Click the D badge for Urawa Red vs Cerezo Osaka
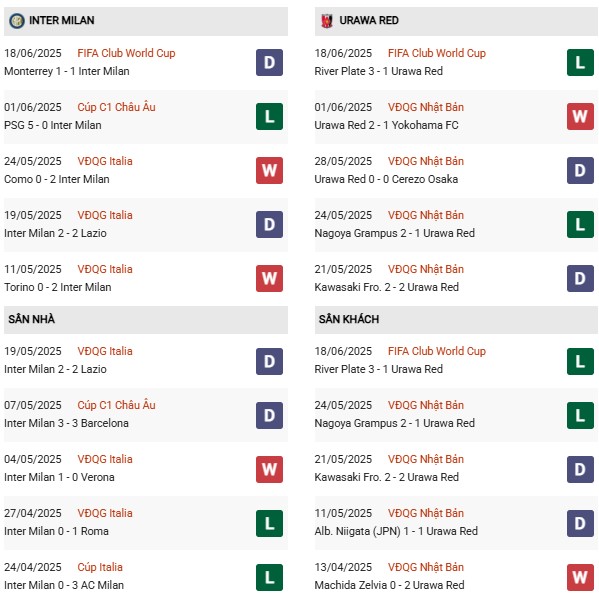Screen dimensions: 599x604 (580, 170)
